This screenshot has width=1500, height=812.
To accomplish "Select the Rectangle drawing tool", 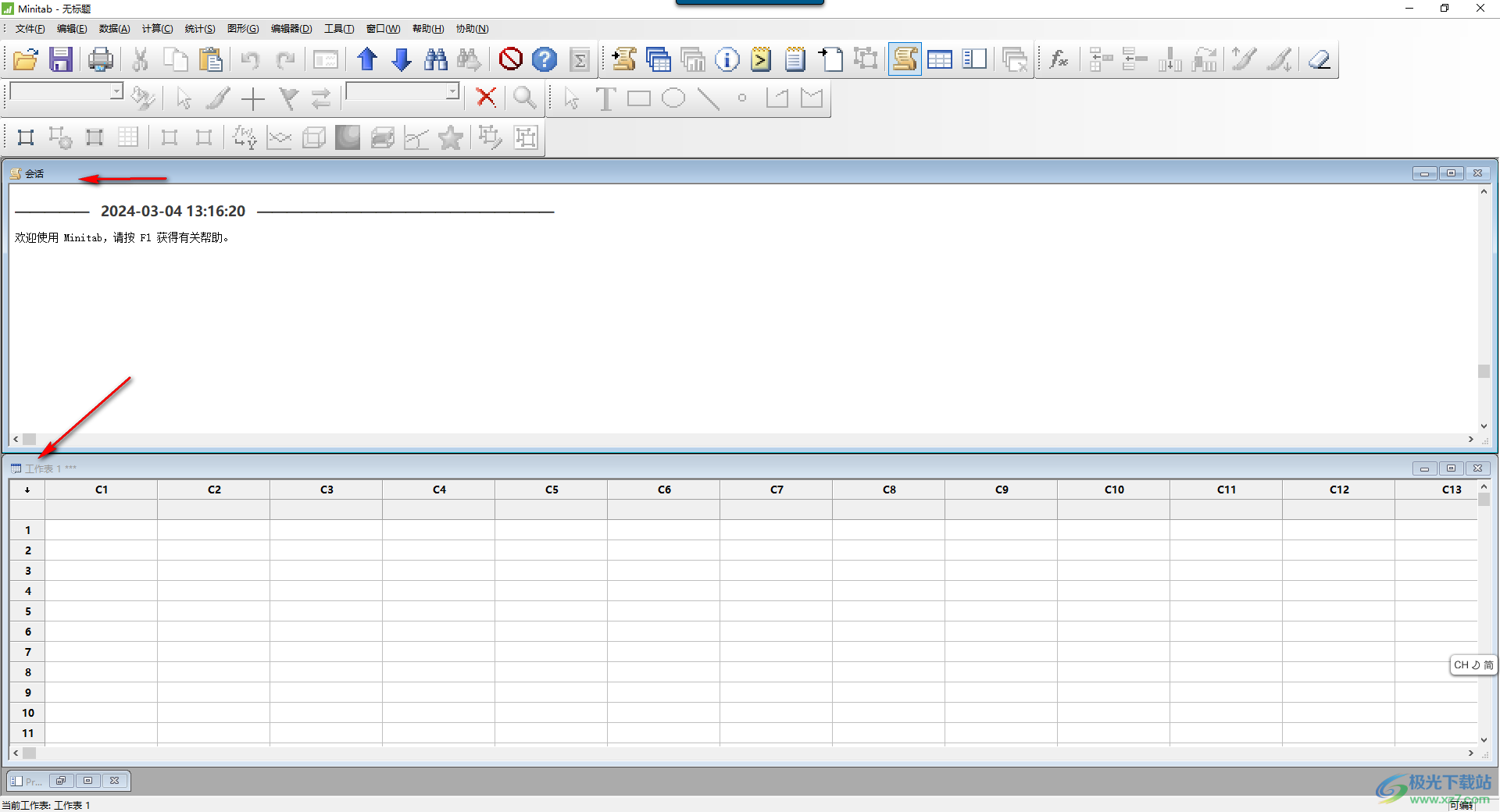I will click(x=639, y=98).
